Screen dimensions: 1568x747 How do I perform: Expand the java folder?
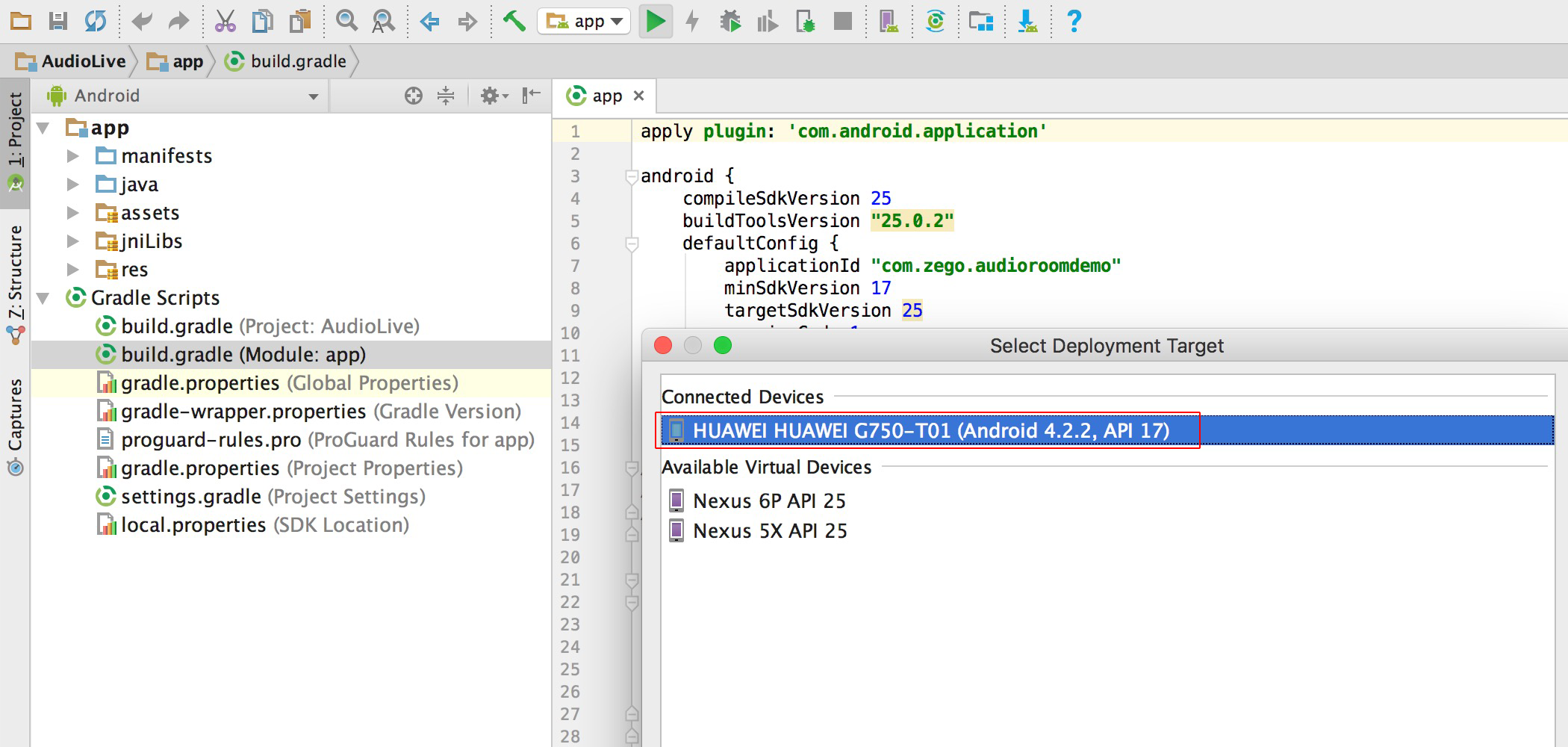click(72, 185)
